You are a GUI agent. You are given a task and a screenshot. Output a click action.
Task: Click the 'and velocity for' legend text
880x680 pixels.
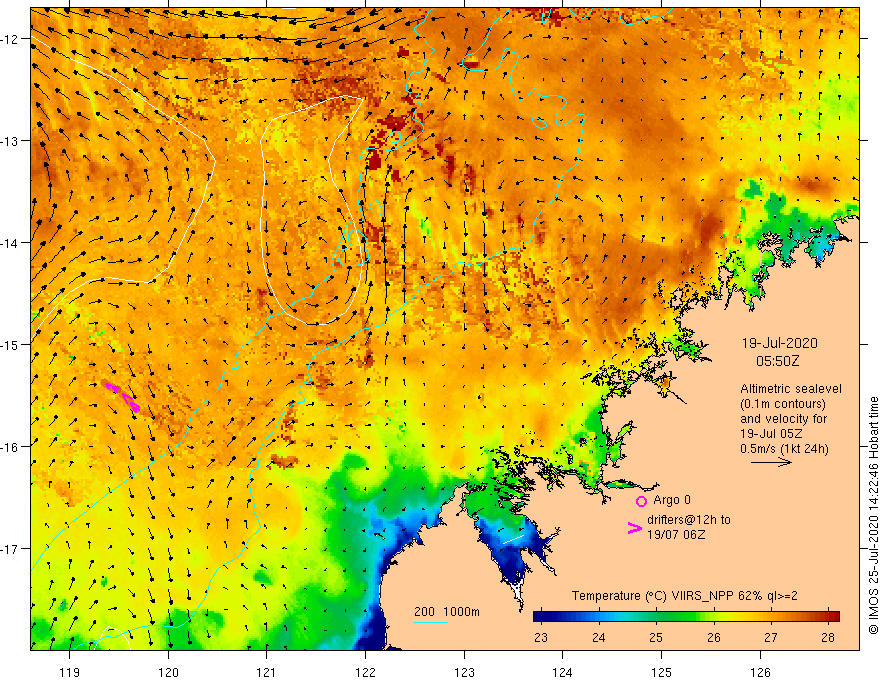tap(783, 419)
